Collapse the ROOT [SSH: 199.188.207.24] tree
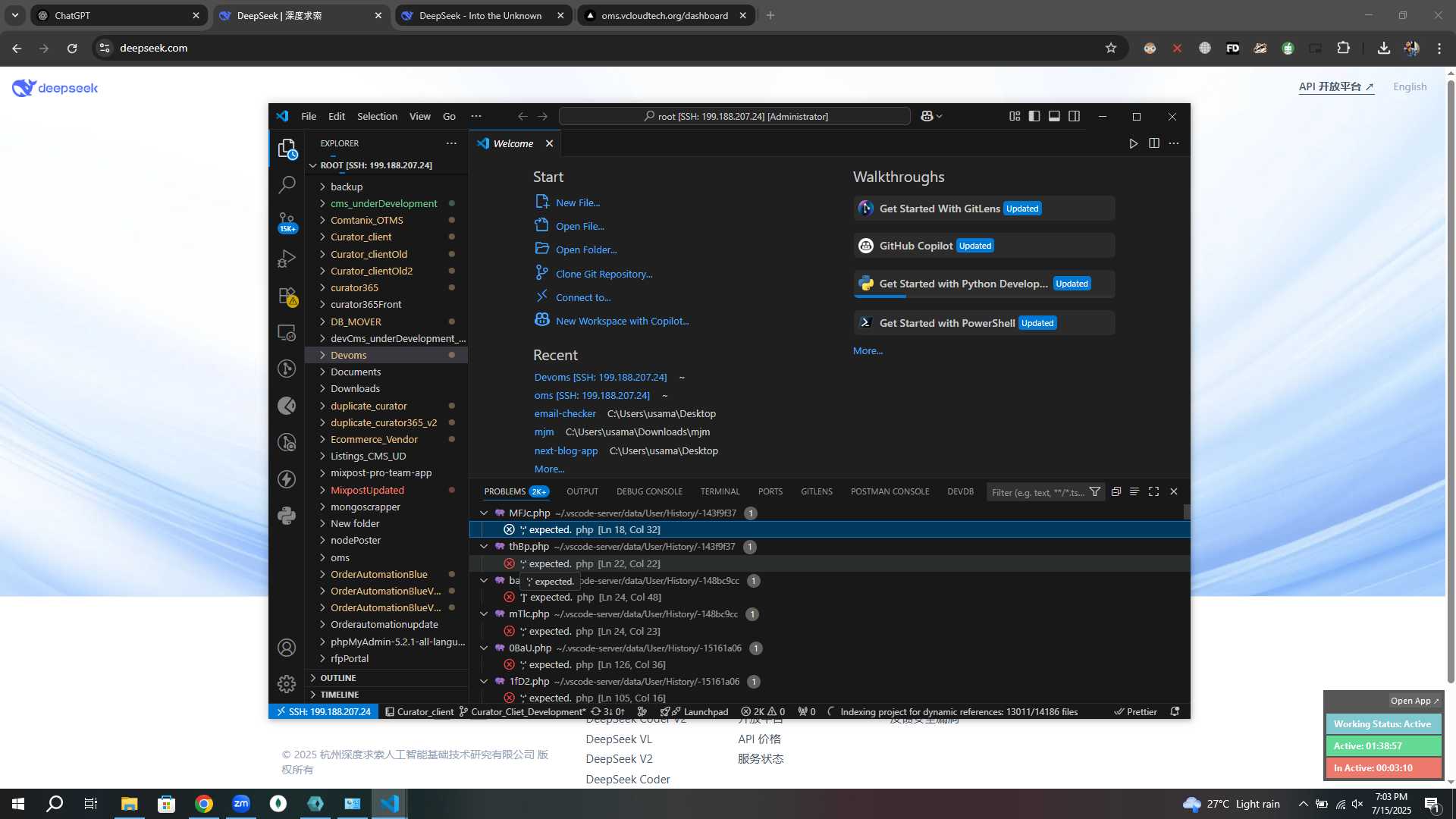Screen dimensions: 1456x819 312,165
